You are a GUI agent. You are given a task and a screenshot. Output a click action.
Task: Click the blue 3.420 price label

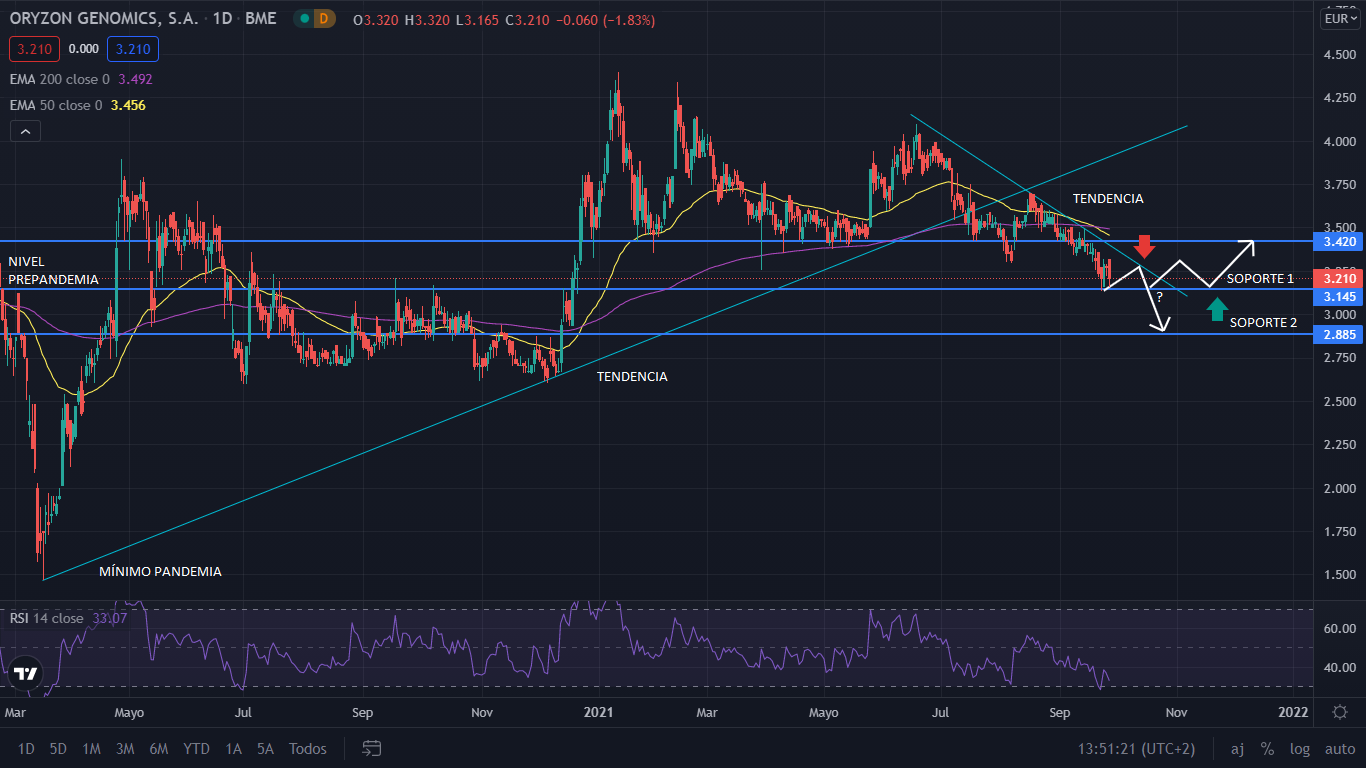coord(1337,242)
